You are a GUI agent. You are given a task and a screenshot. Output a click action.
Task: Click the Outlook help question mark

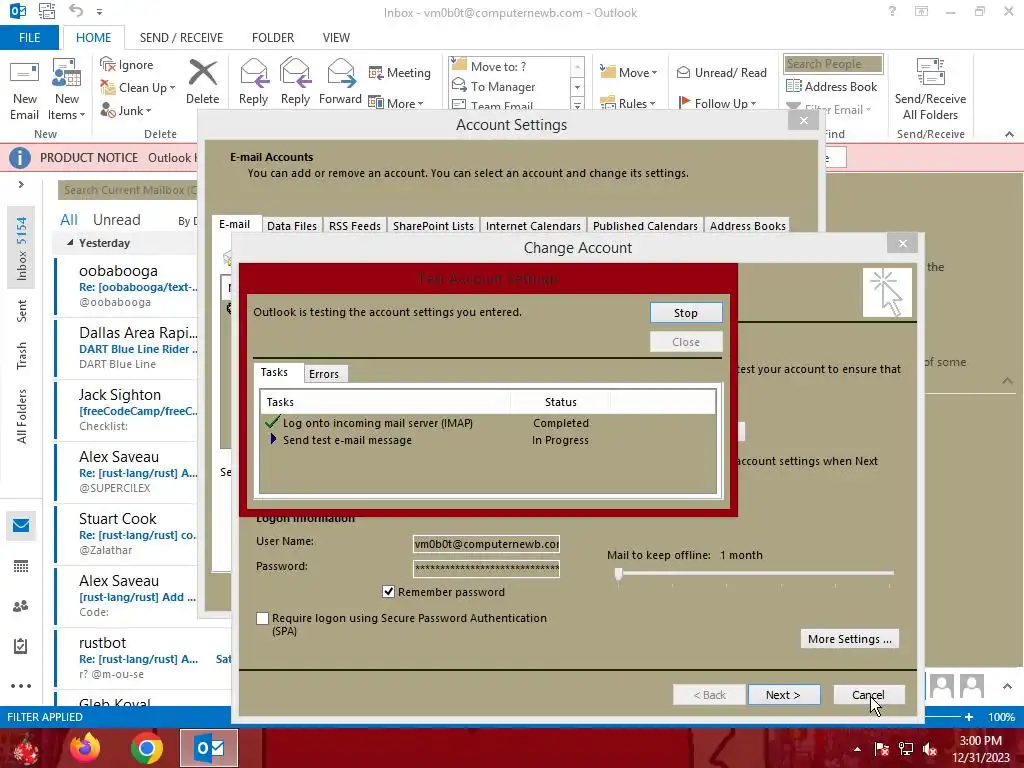(x=892, y=11)
